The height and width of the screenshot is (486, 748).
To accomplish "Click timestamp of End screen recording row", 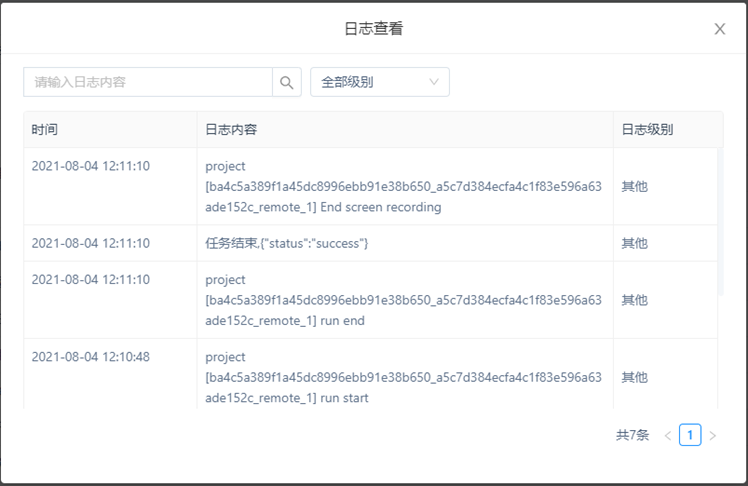I will [91, 166].
